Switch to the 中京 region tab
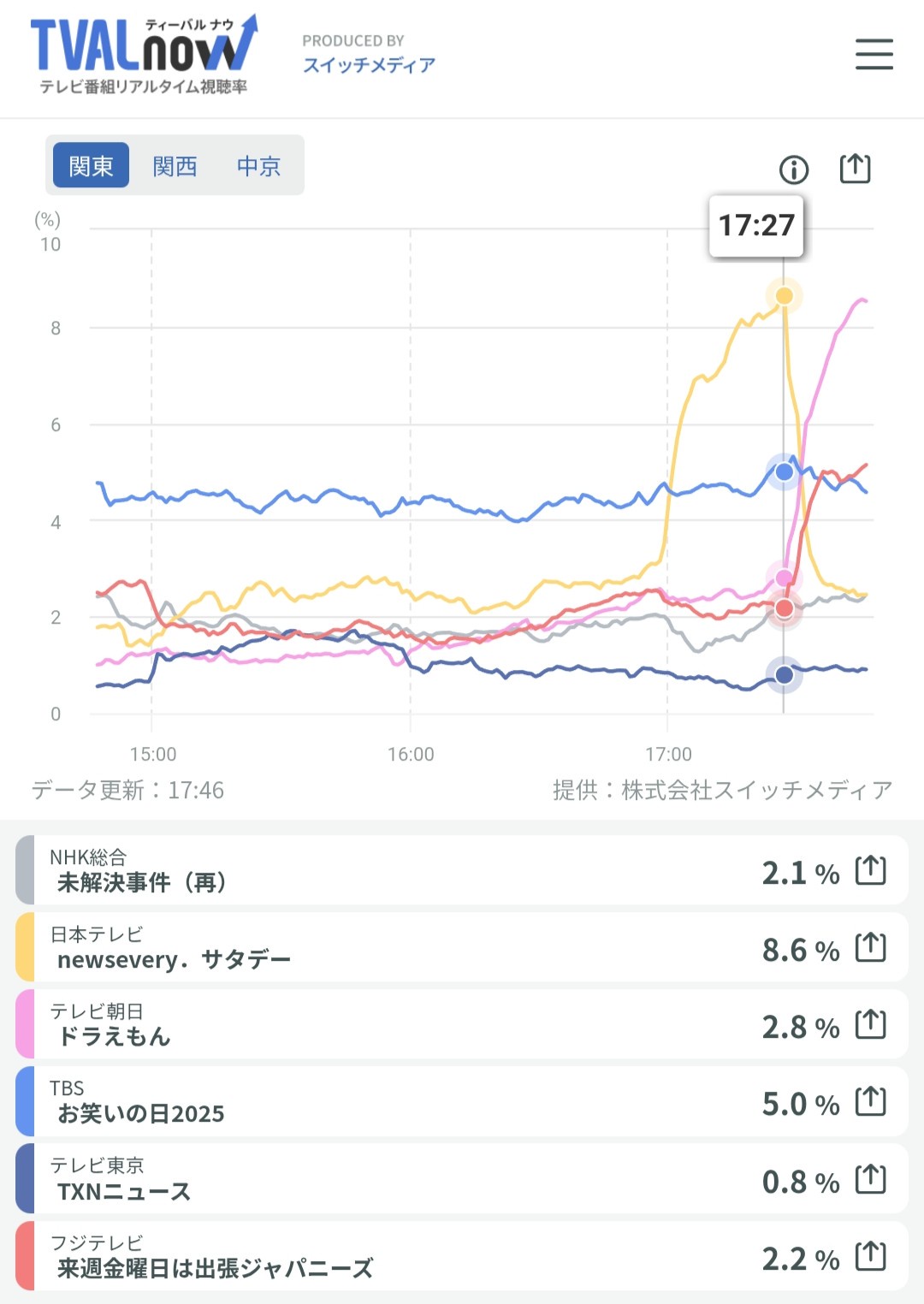Viewport: 924px width, 1304px height. click(258, 165)
